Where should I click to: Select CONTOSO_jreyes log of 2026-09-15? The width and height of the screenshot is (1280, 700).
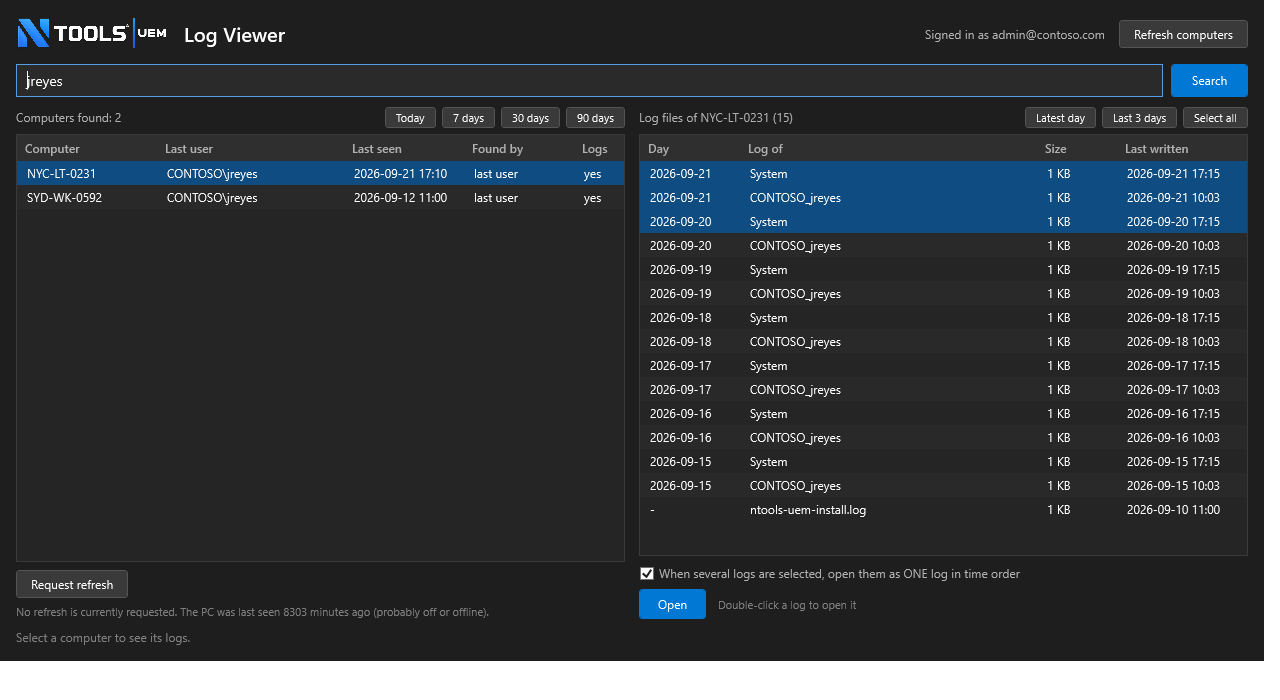point(943,486)
